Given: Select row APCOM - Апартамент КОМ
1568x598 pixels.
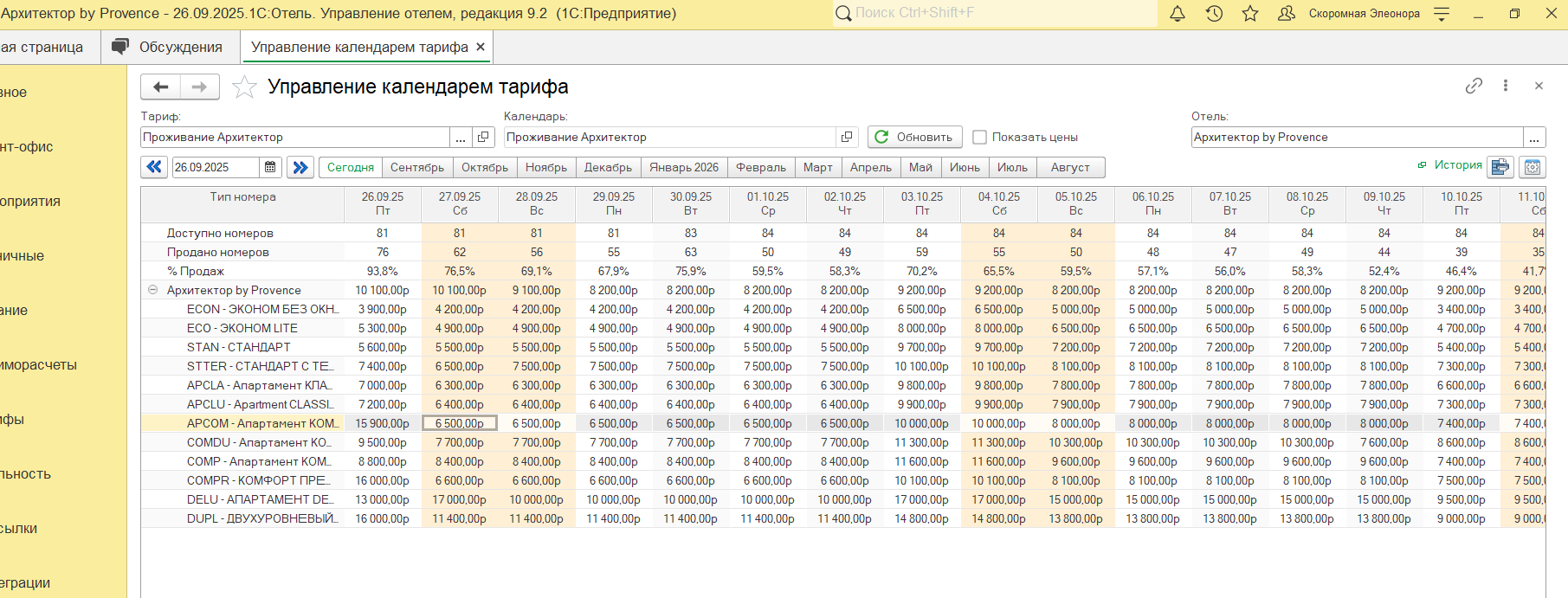Looking at the screenshot, I should click(262, 423).
